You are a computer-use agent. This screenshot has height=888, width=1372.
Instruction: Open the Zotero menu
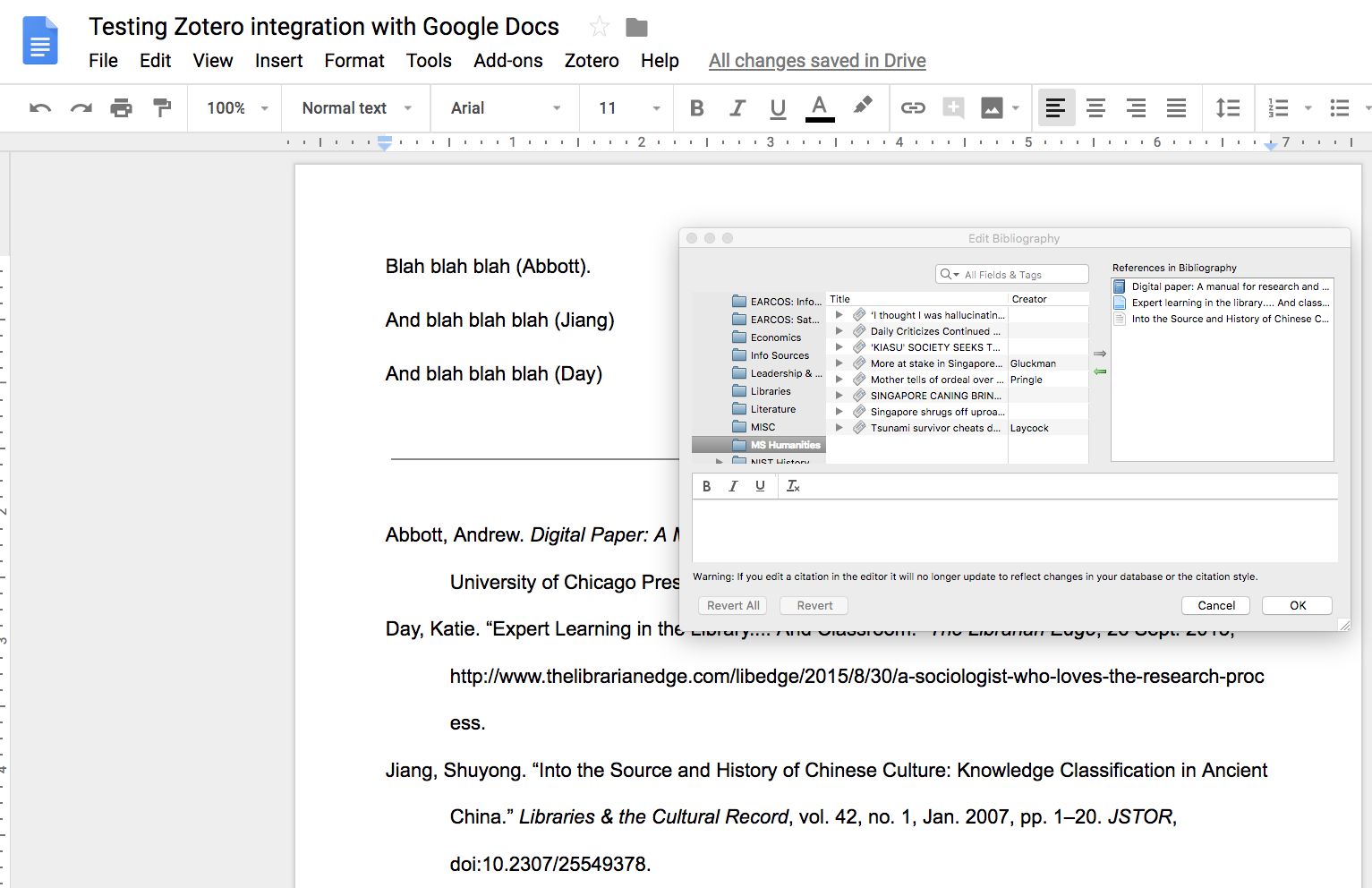click(592, 61)
